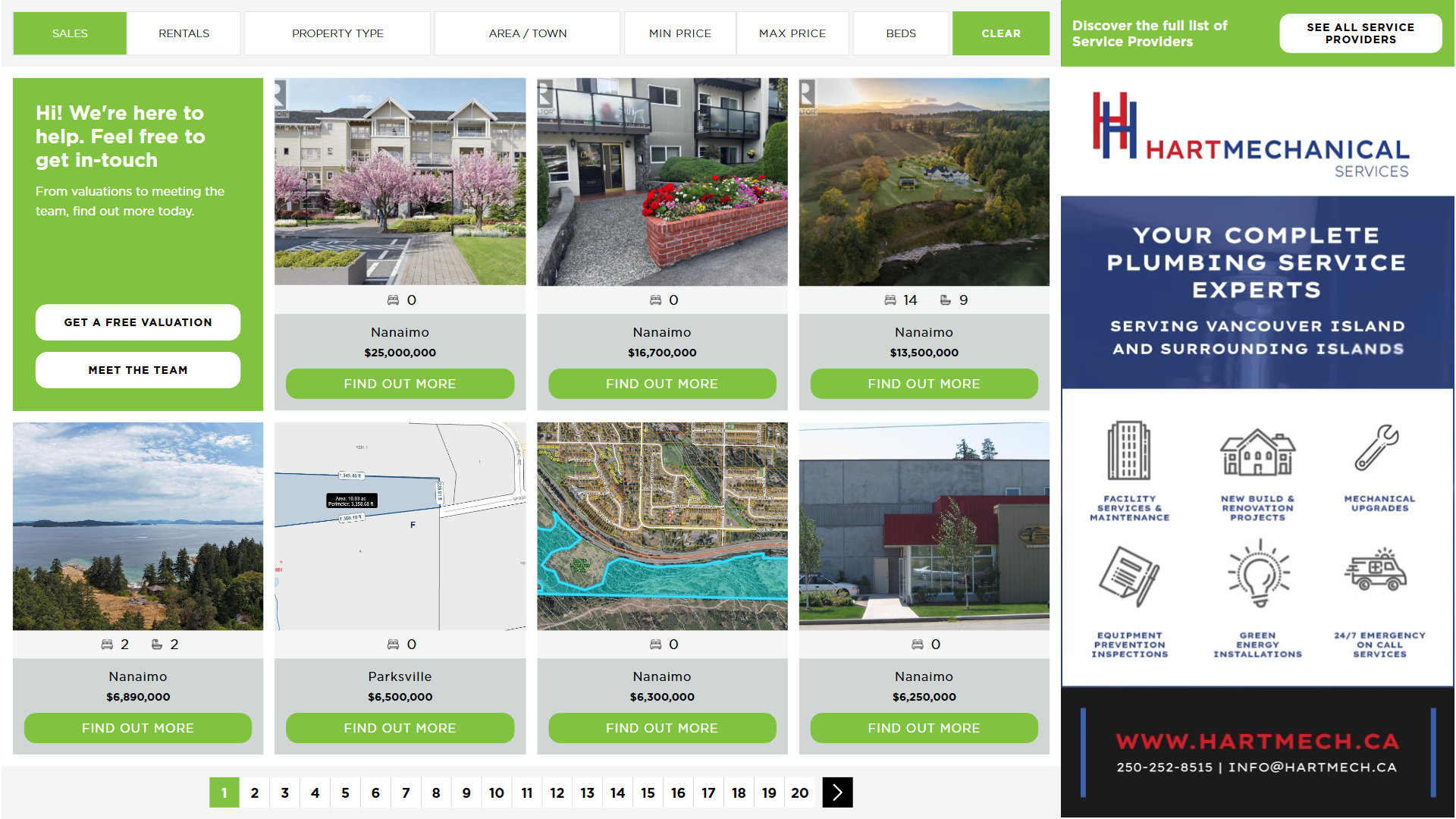Switch to the Rentals toggle
Image resolution: width=1456 pixels, height=819 pixels.
[184, 33]
